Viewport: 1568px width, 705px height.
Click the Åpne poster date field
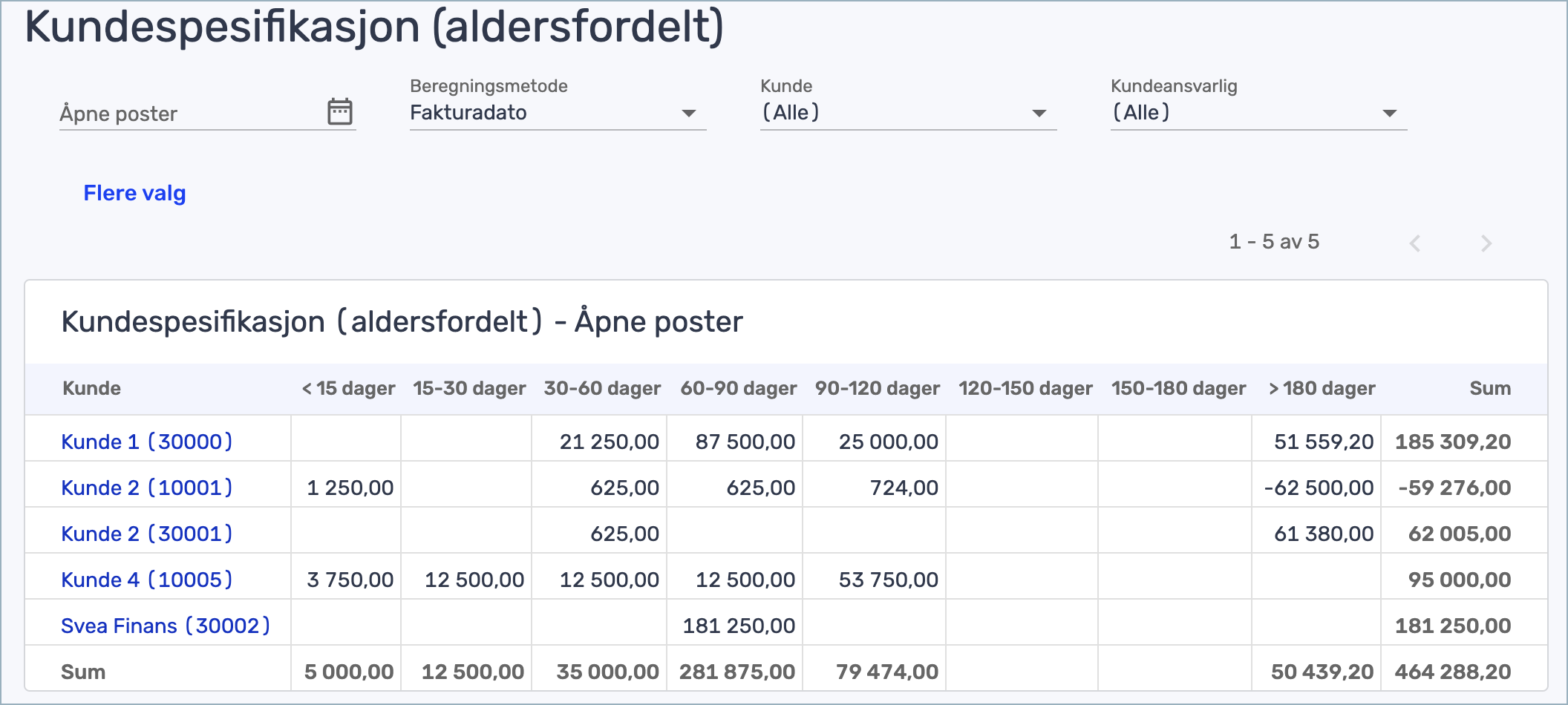pyautogui.click(x=207, y=114)
